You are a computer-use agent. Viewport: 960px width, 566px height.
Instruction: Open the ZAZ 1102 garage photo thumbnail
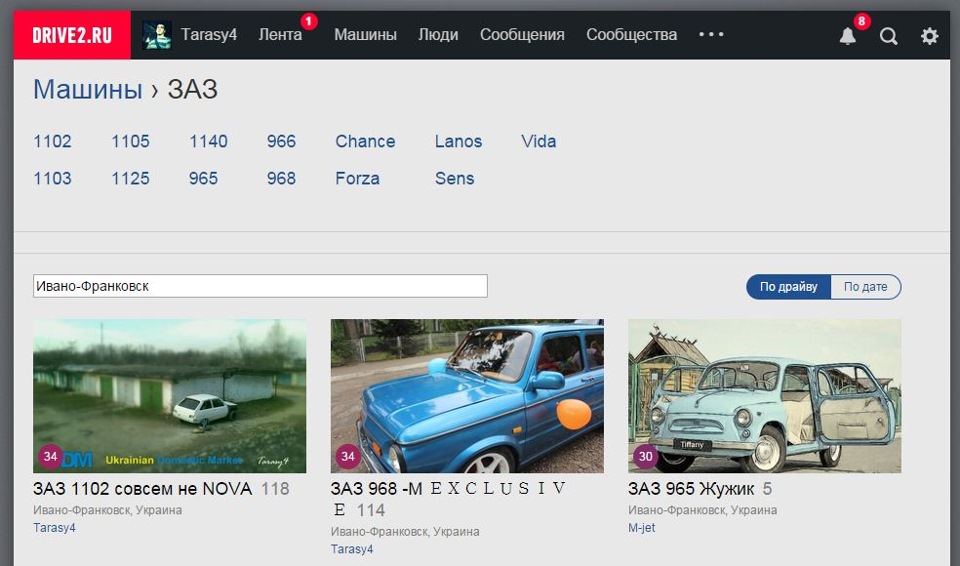[170, 396]
